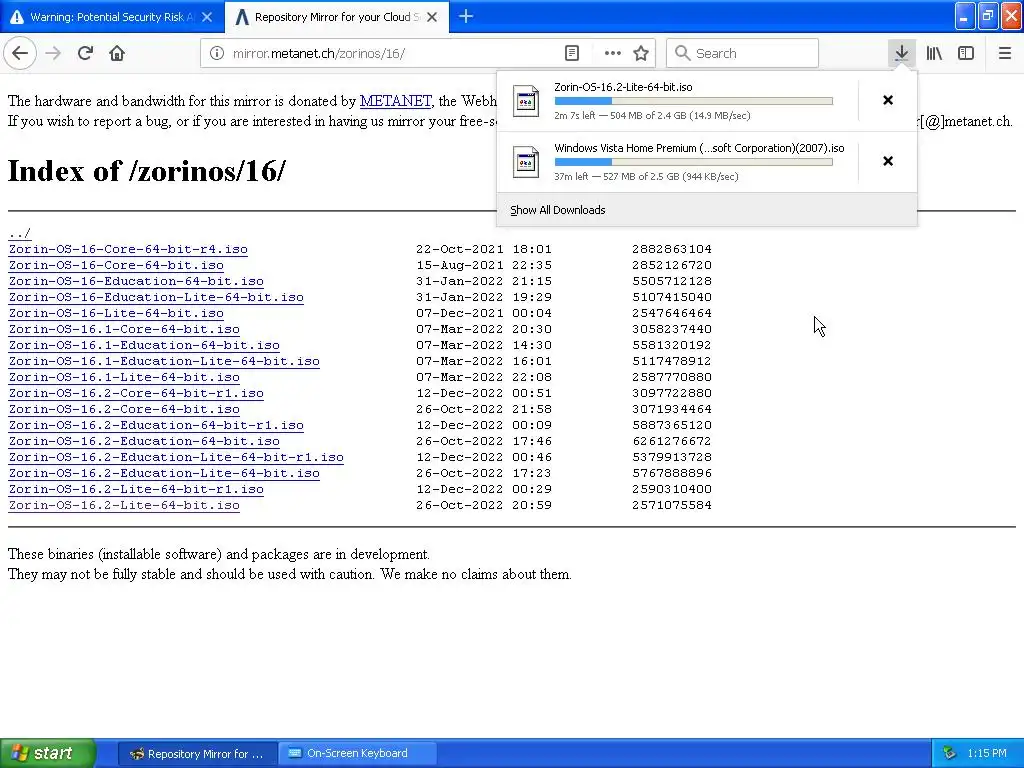
Task: Cancel the Windows Vista ISO download
Action: (888, 161)
